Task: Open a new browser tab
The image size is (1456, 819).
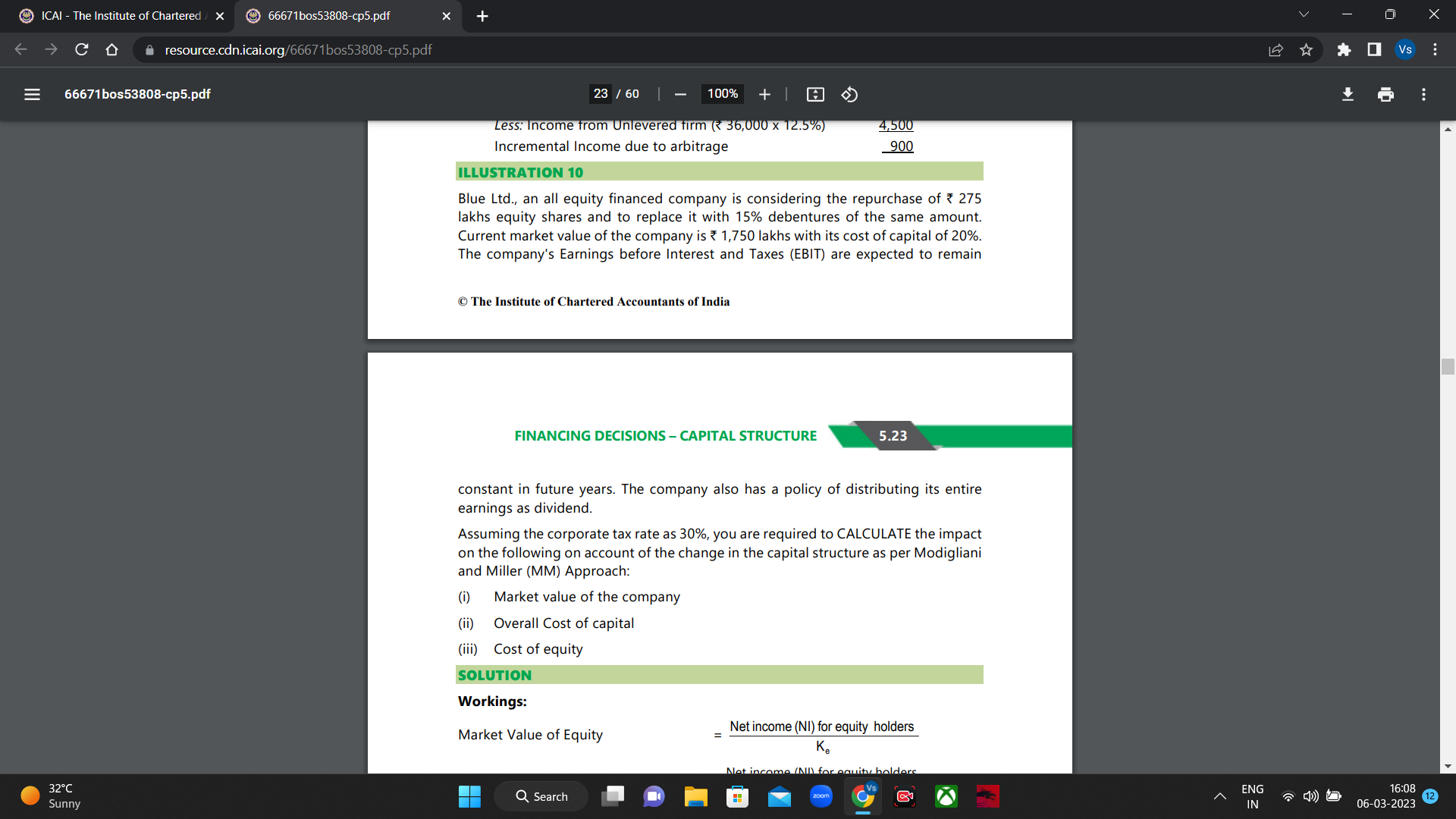Action: point(482,16)
